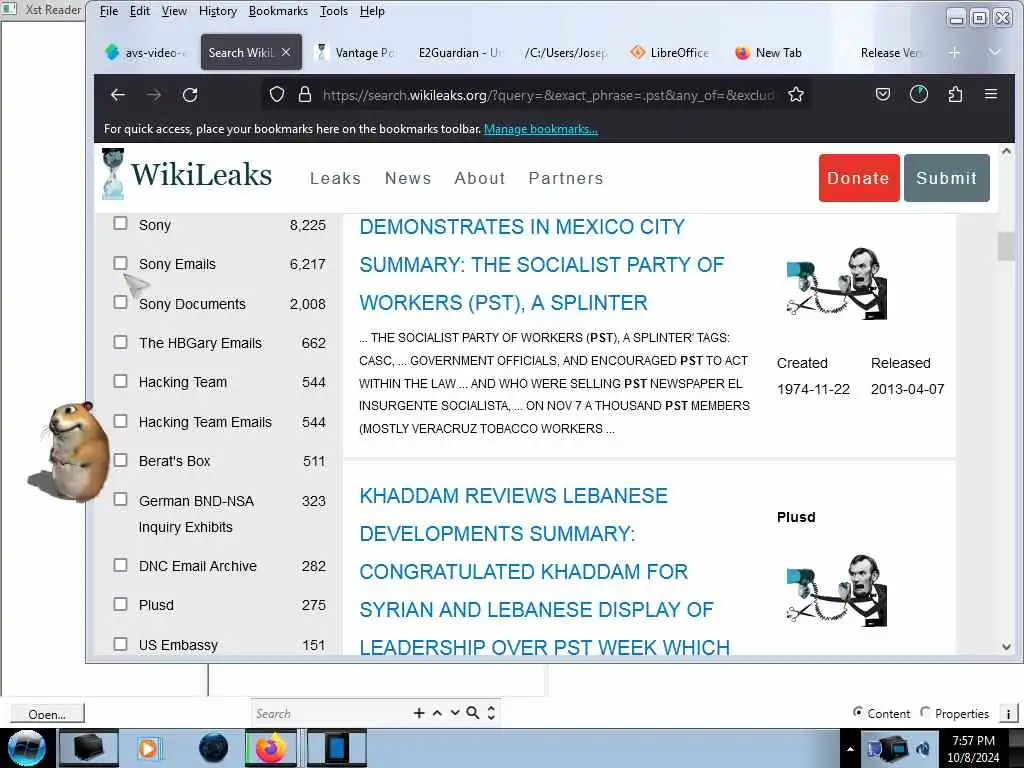Open the View menu

pos(174,11)
